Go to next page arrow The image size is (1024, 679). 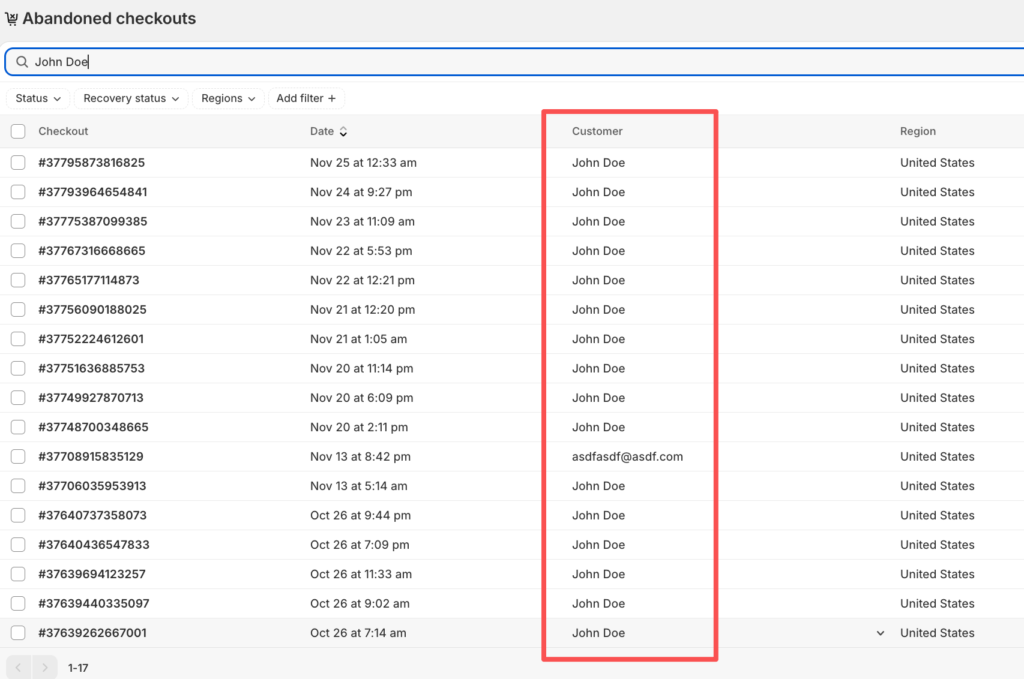[44, 667]
